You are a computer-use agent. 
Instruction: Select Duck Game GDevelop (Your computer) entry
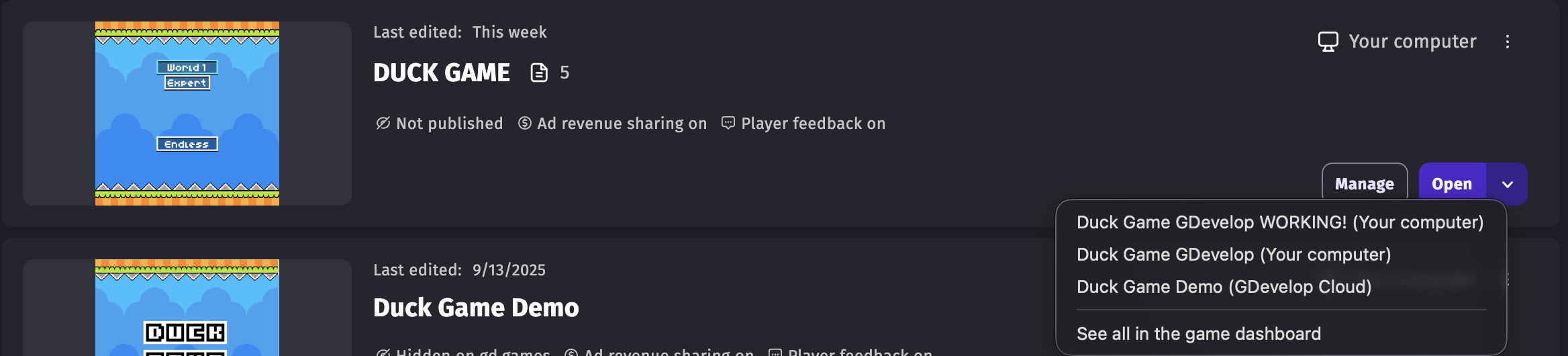[x=1234, y=255]
